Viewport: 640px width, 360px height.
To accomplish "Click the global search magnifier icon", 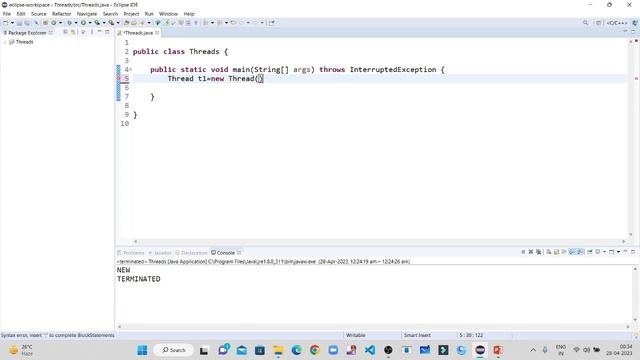I will (x=585, y=23).
